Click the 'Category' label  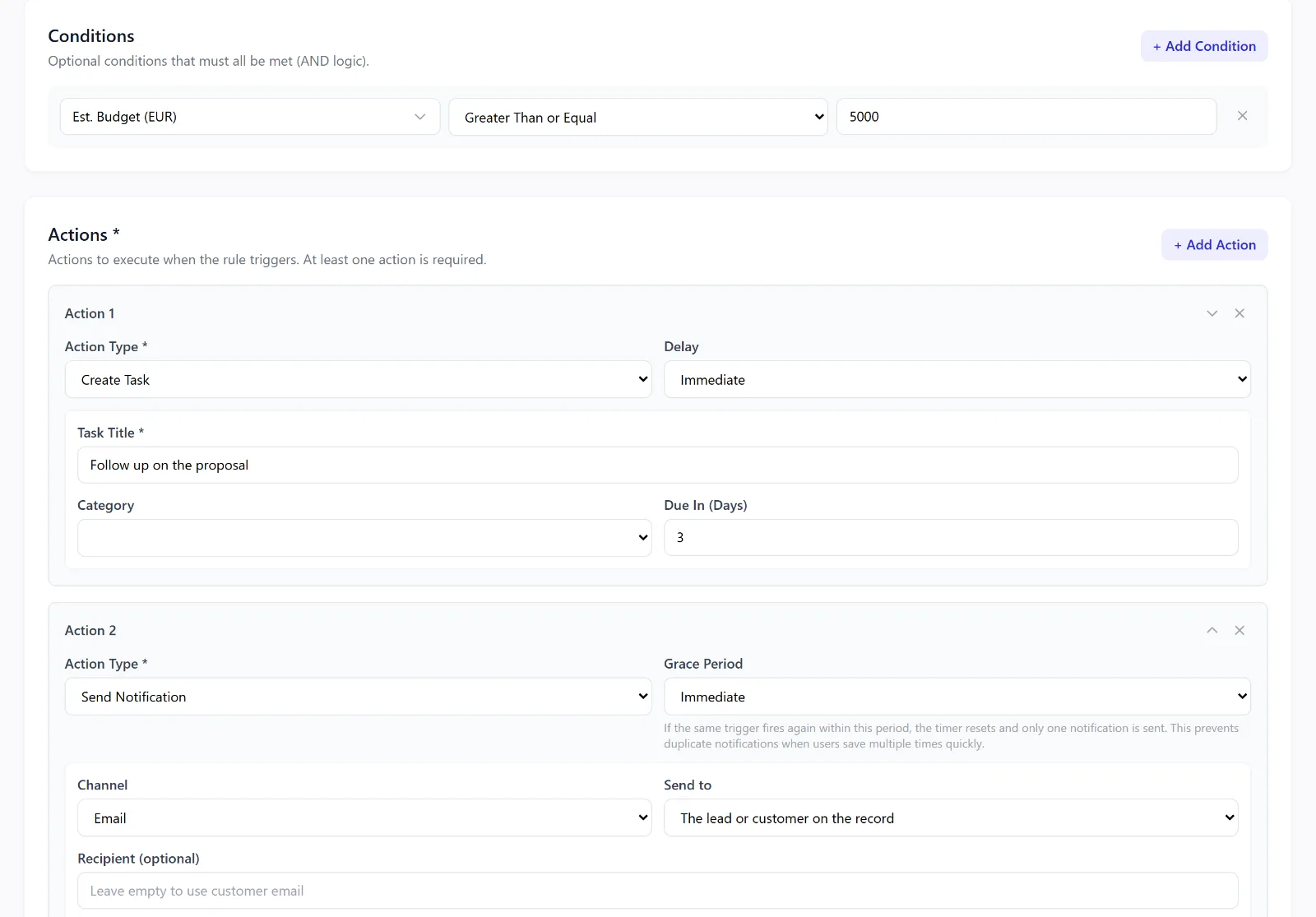pyautogui.click(x=106, y=505)
